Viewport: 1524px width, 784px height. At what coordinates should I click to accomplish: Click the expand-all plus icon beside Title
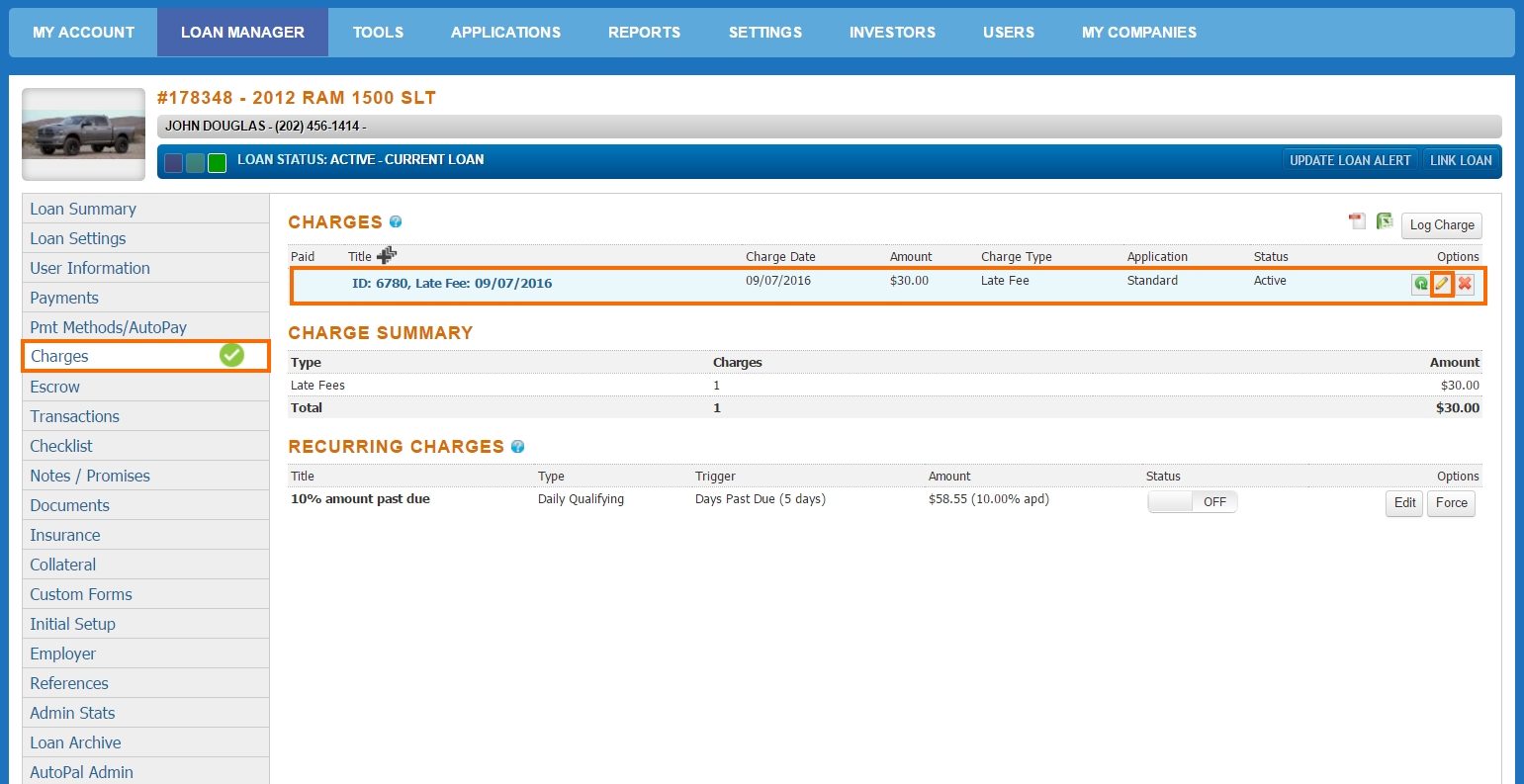click(387, 255)
